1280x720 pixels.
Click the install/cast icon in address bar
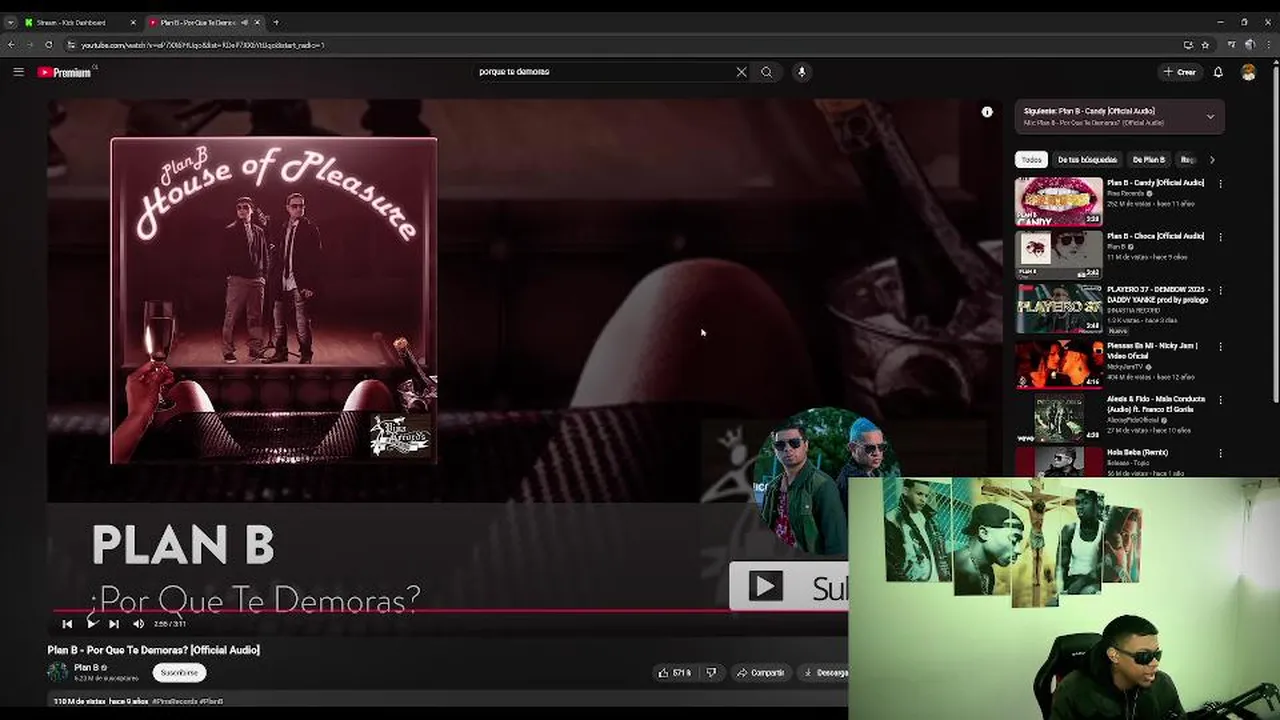pyautogui.click(x=1188, y=45)
